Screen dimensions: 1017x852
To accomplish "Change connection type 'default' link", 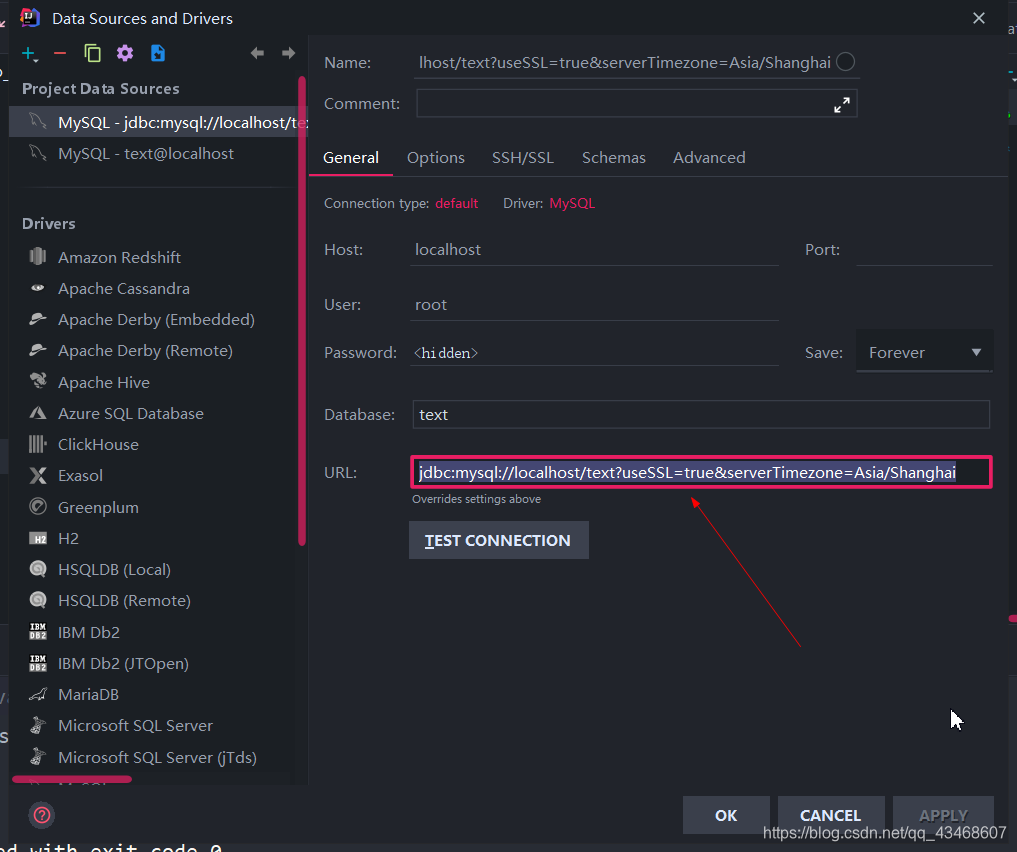I will click(457, 204).
